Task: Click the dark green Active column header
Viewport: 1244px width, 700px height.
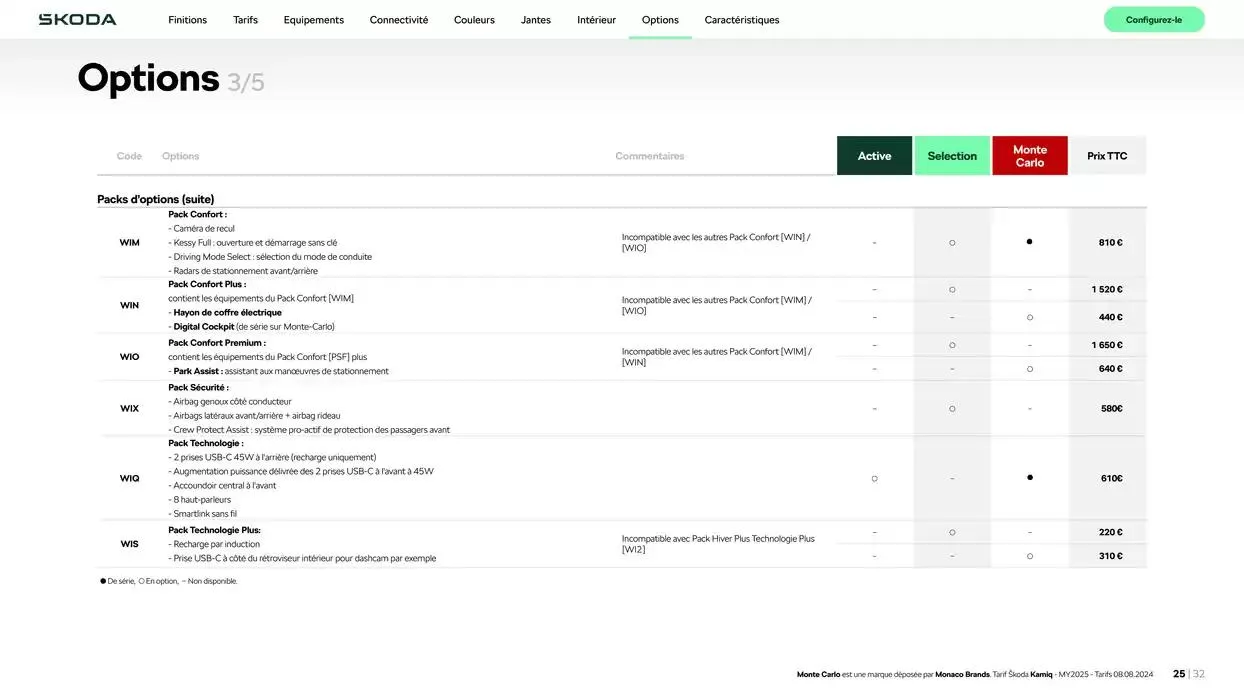Action: click(874, 156)
